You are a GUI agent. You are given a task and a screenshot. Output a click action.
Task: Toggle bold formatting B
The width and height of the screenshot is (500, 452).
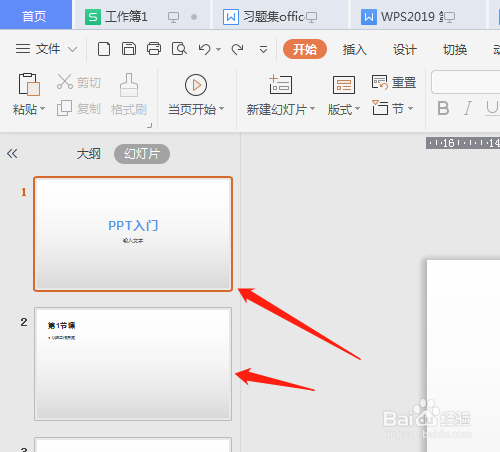[443, 108]
